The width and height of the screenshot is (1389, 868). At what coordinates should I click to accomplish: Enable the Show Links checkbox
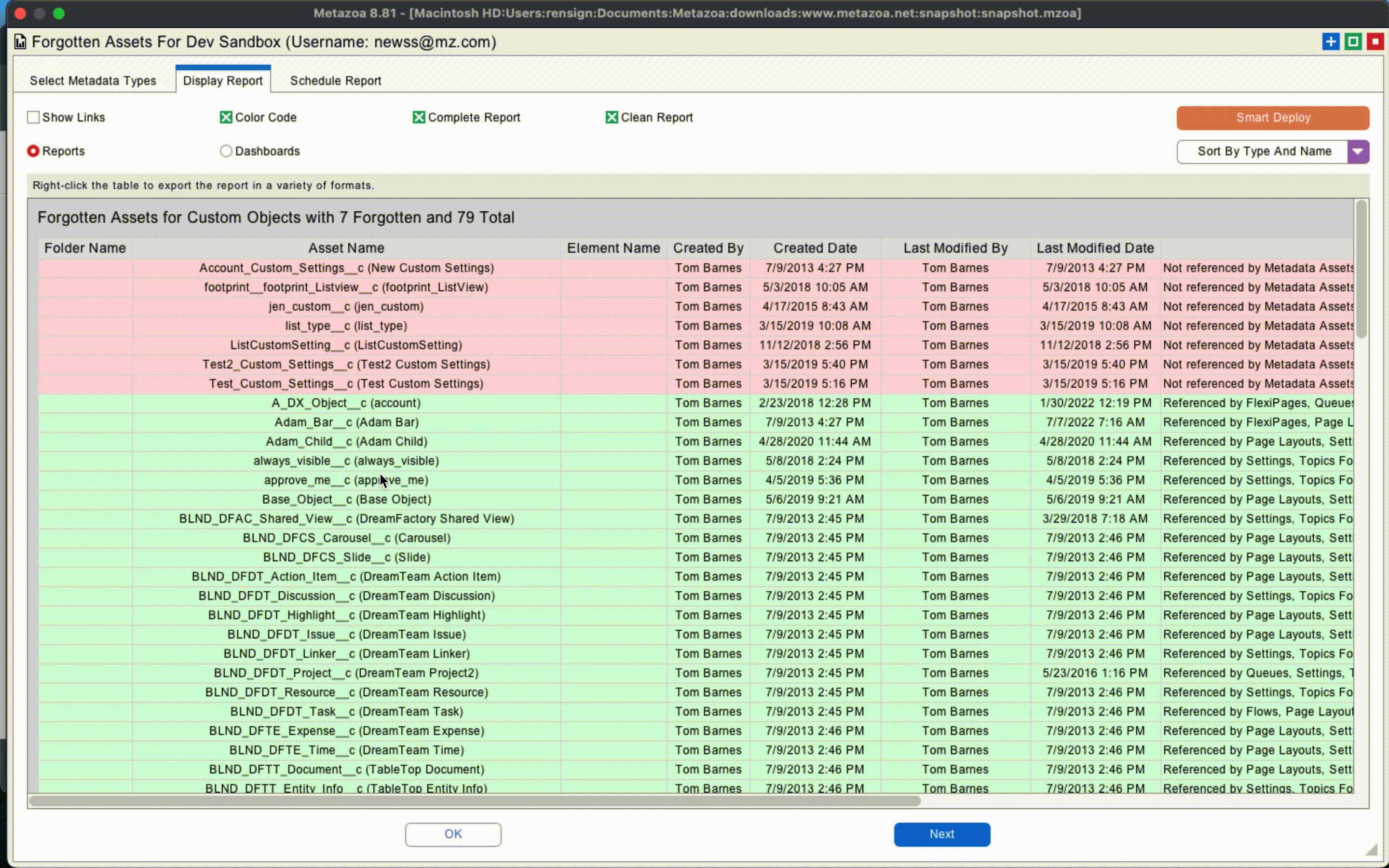[33, 118]
